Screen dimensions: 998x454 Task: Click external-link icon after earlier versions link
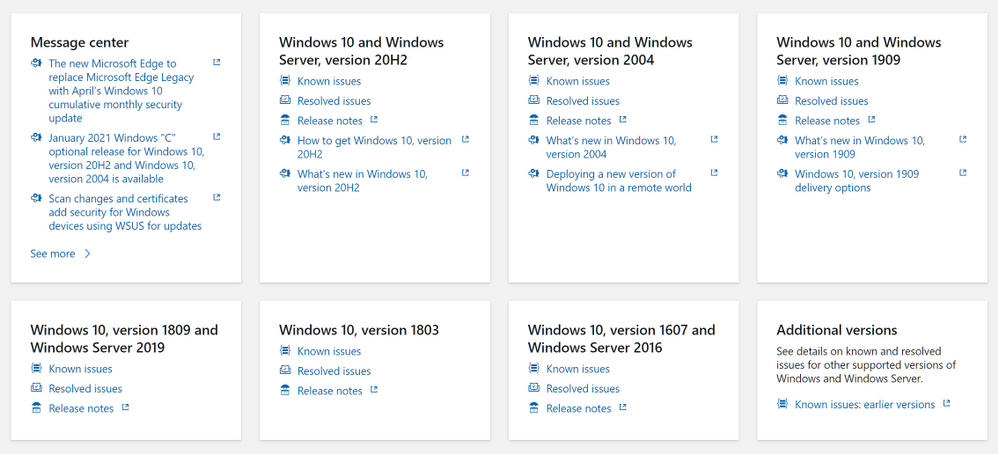click(947, 403)
